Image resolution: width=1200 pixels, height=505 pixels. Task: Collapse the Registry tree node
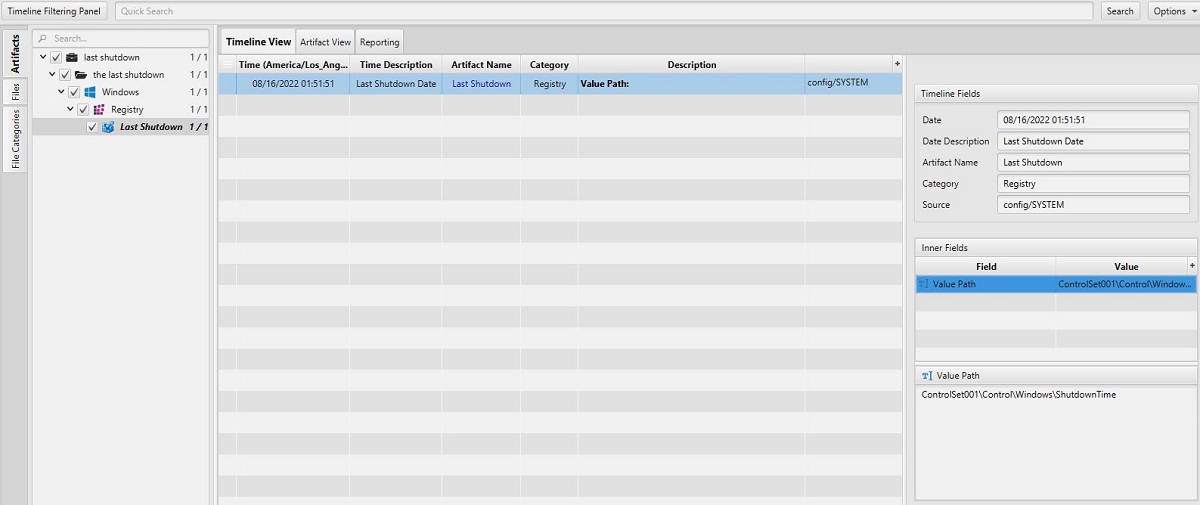[x=71, y=110]
